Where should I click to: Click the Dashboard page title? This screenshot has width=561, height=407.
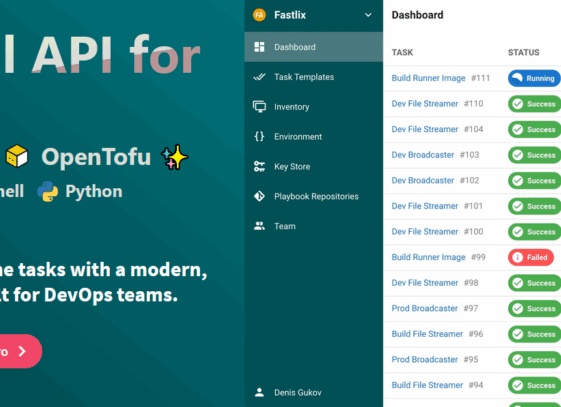[417, 15]
